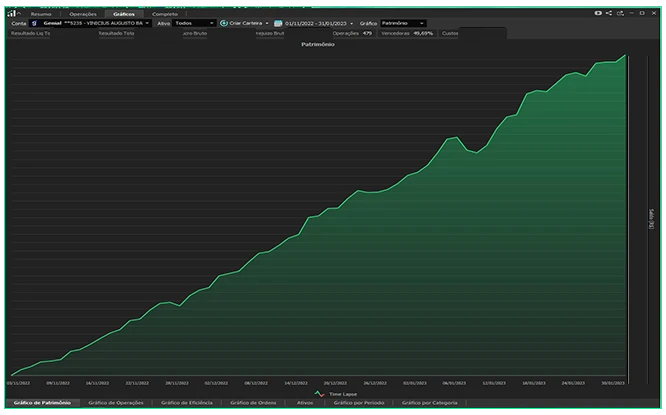The height and width of the screenshot is (415, 666).
Task: Open the calendar icon for date range
Action: [278, 23]
